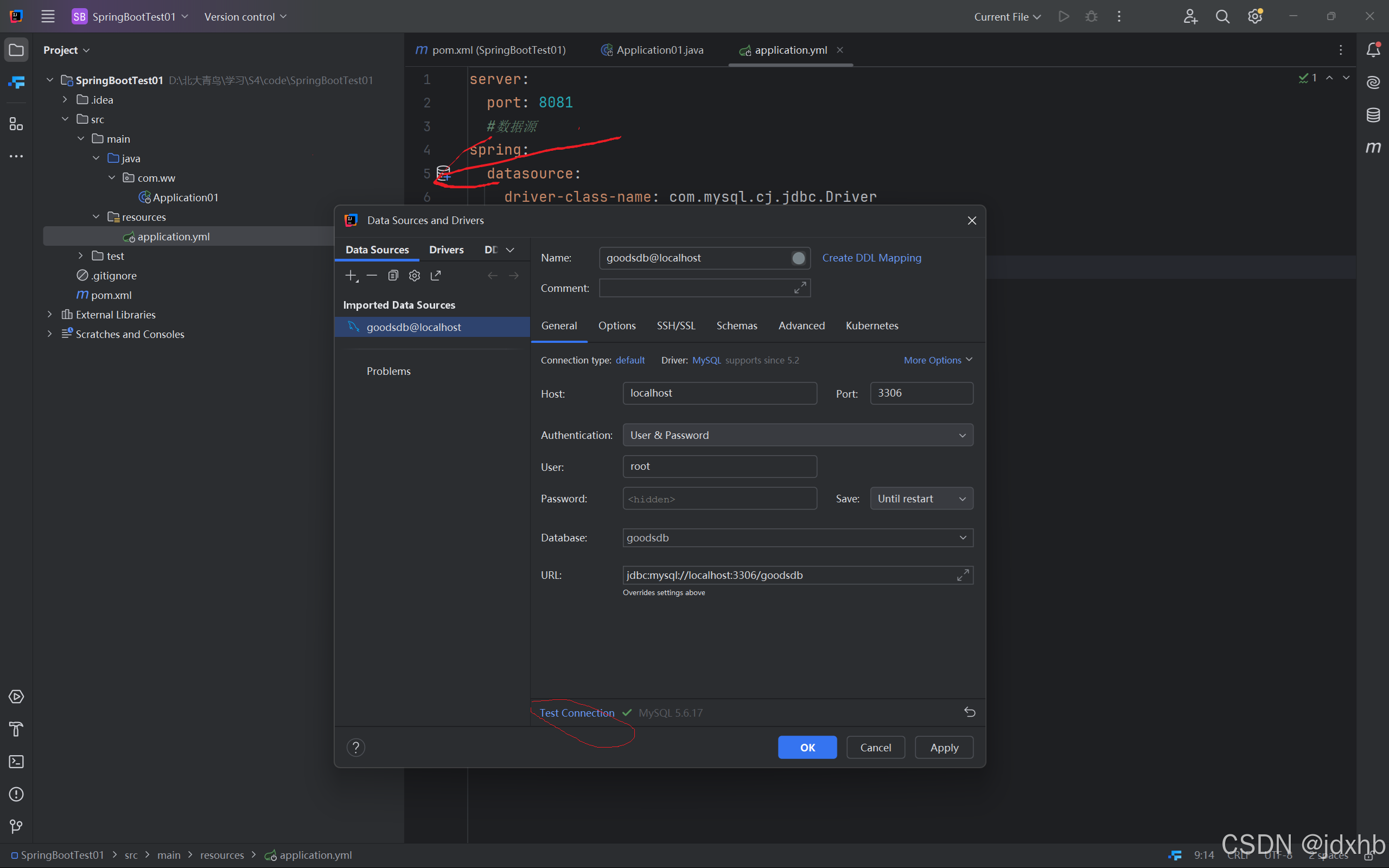The width and height of the screenshot is (1389, 868).
Task: Click the Add data source plus icon
Action: 351,276
